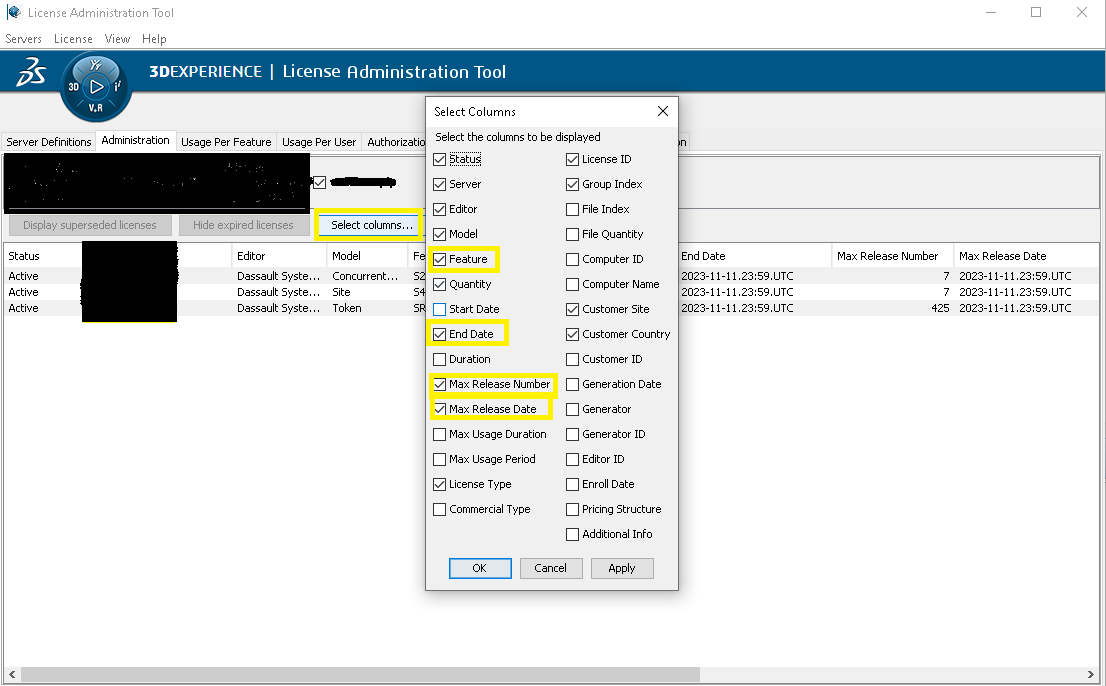Screen dimensions: 1106x686
Task: Close the Select Columns dialog
Action: (x=662, y=112)
